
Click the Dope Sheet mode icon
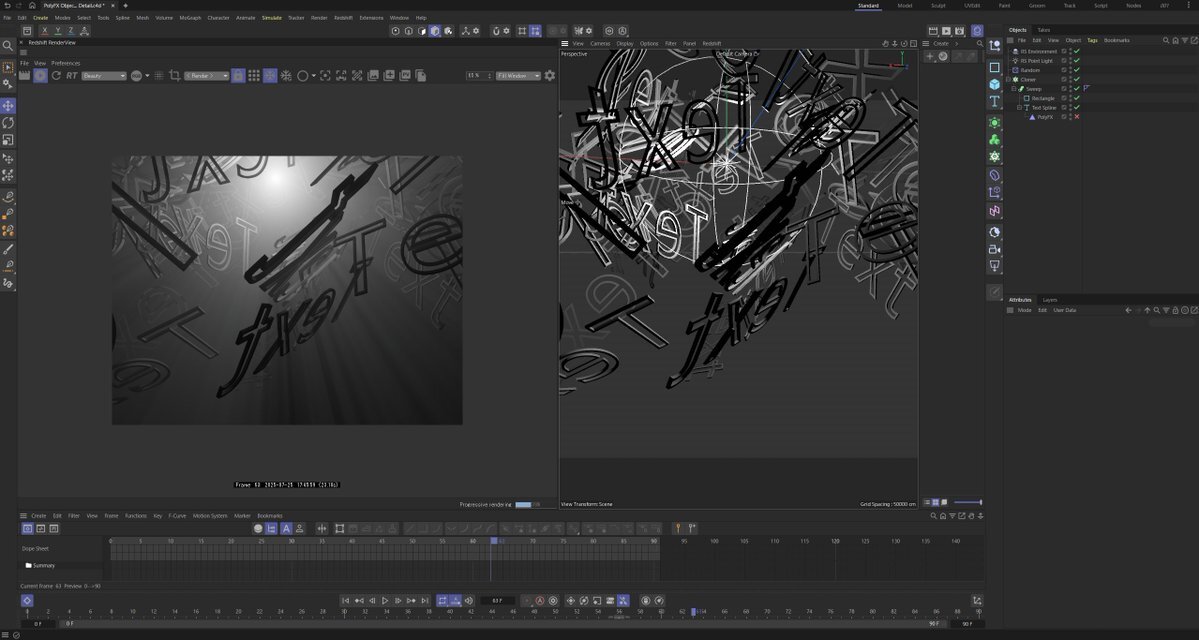coord(28,528)
